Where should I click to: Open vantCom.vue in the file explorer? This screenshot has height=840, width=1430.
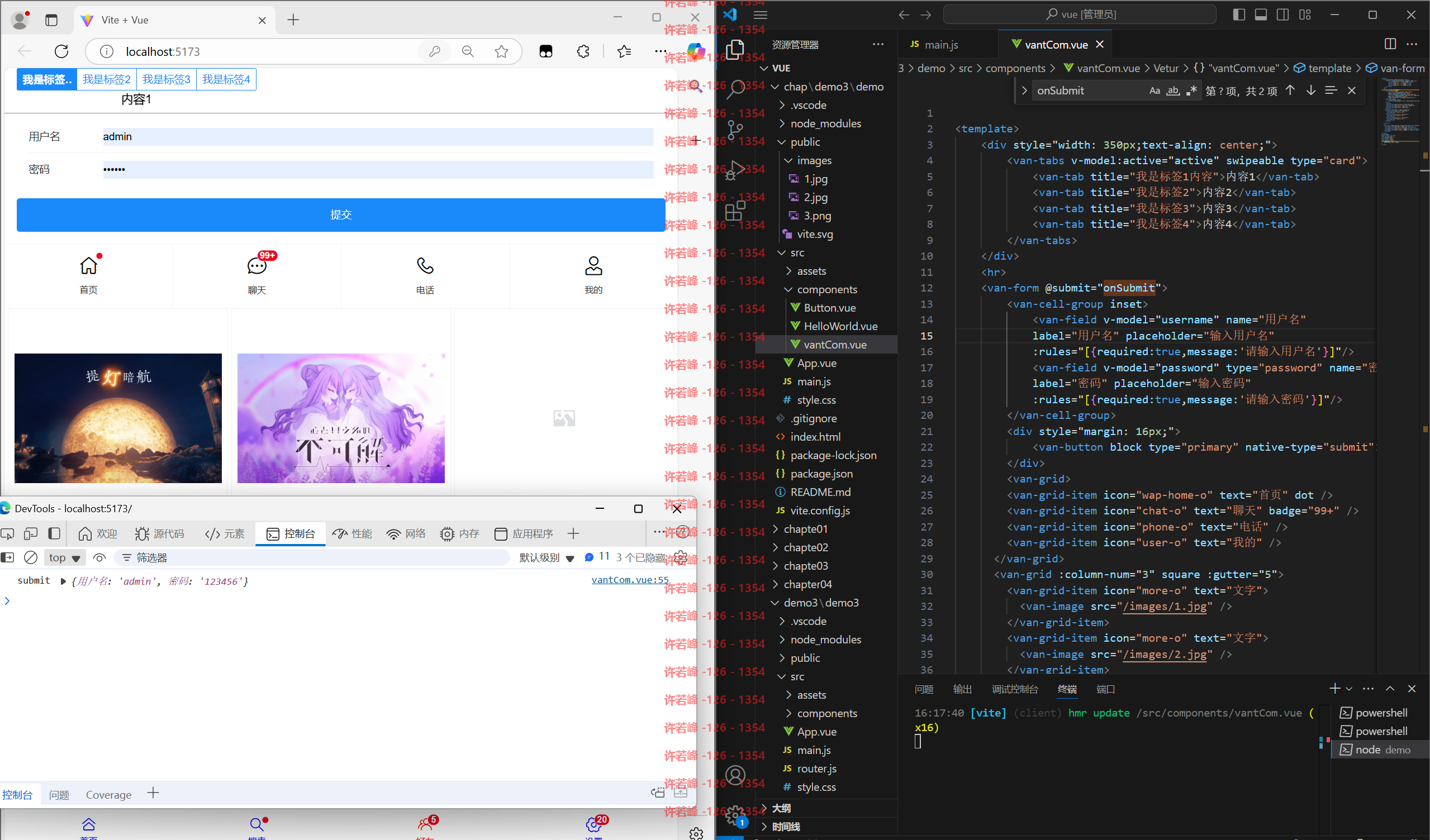834,345
